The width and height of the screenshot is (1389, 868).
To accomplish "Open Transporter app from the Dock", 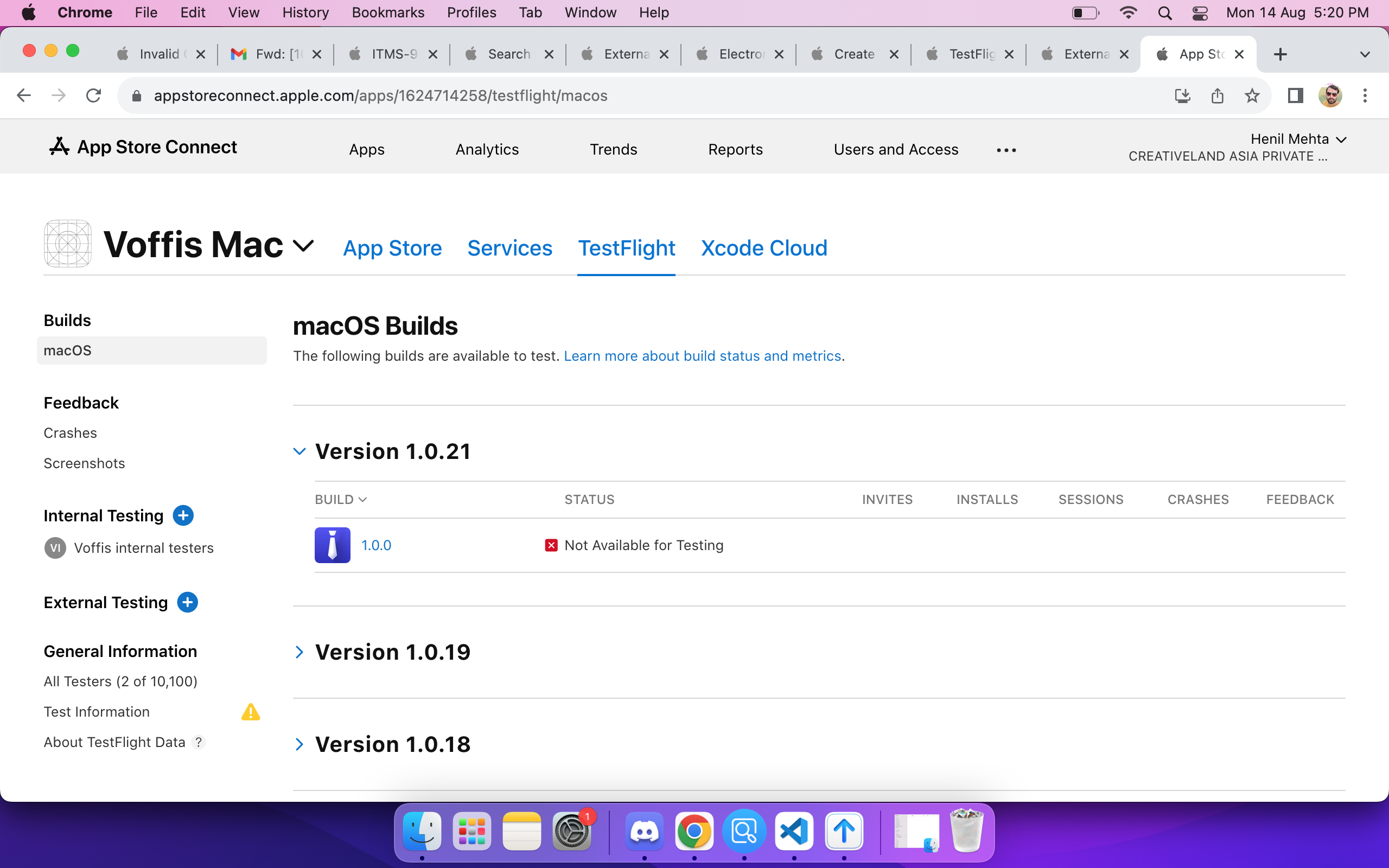I will (x=844, y=831).
